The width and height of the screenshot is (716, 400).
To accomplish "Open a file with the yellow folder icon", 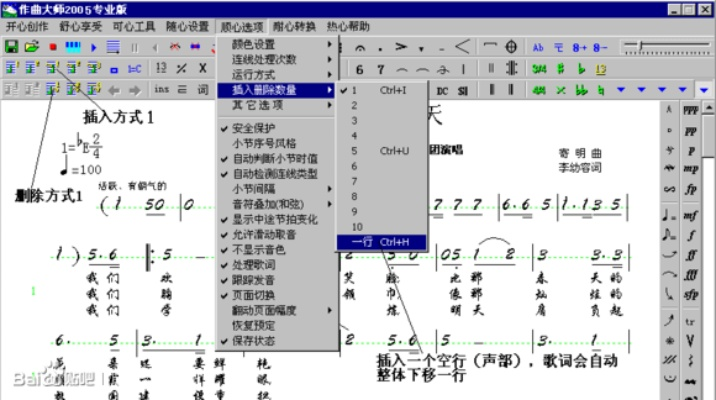I will tap(32, 47).
